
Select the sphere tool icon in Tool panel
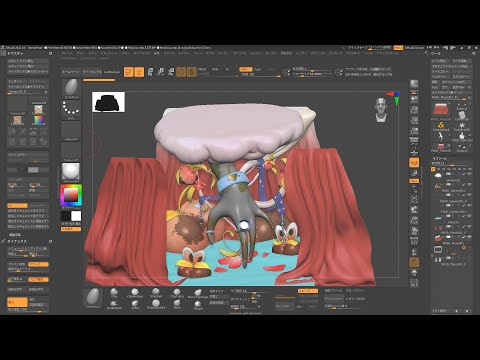pos(462,136)
